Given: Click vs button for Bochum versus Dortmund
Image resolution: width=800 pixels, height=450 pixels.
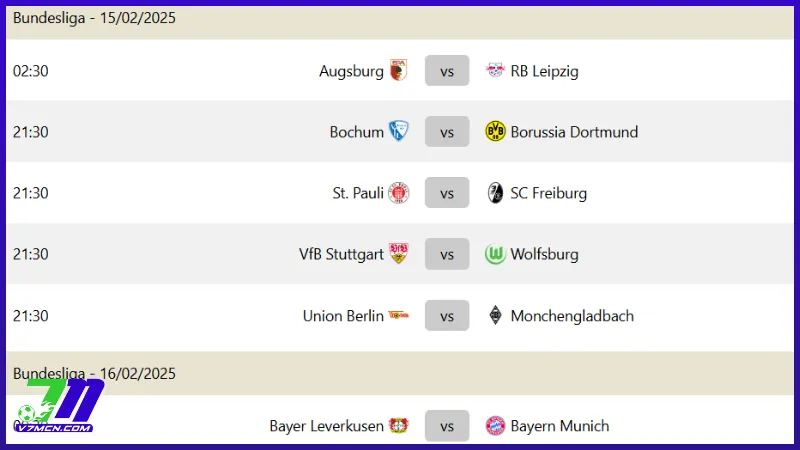Looking at the screenshot, I should coord(447,132).
